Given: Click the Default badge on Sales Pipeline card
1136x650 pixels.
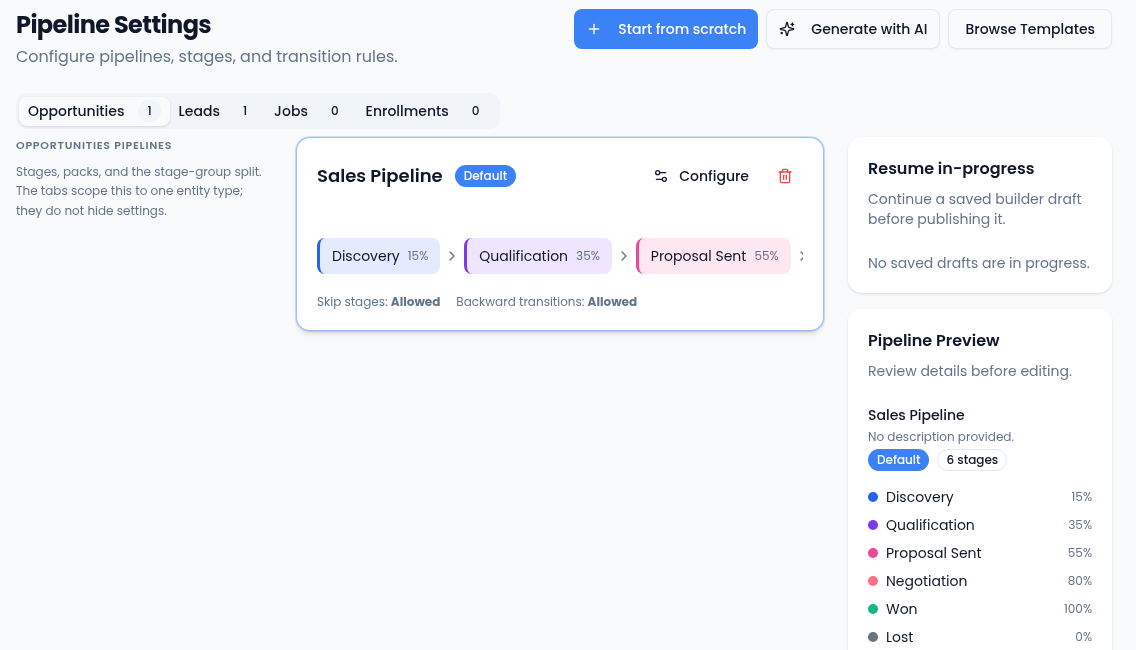Looking at the screenshot, I should click(x=485, y=176).
